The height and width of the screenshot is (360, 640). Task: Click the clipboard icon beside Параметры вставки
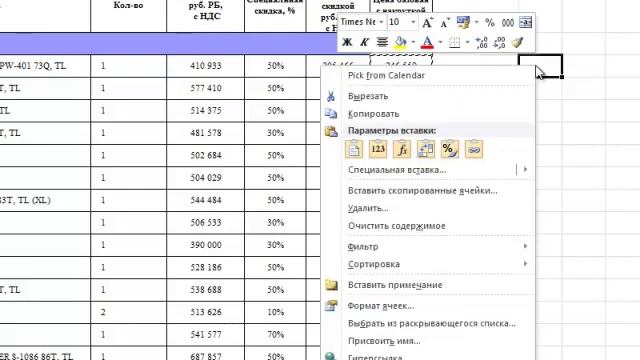tap(331, 131)
